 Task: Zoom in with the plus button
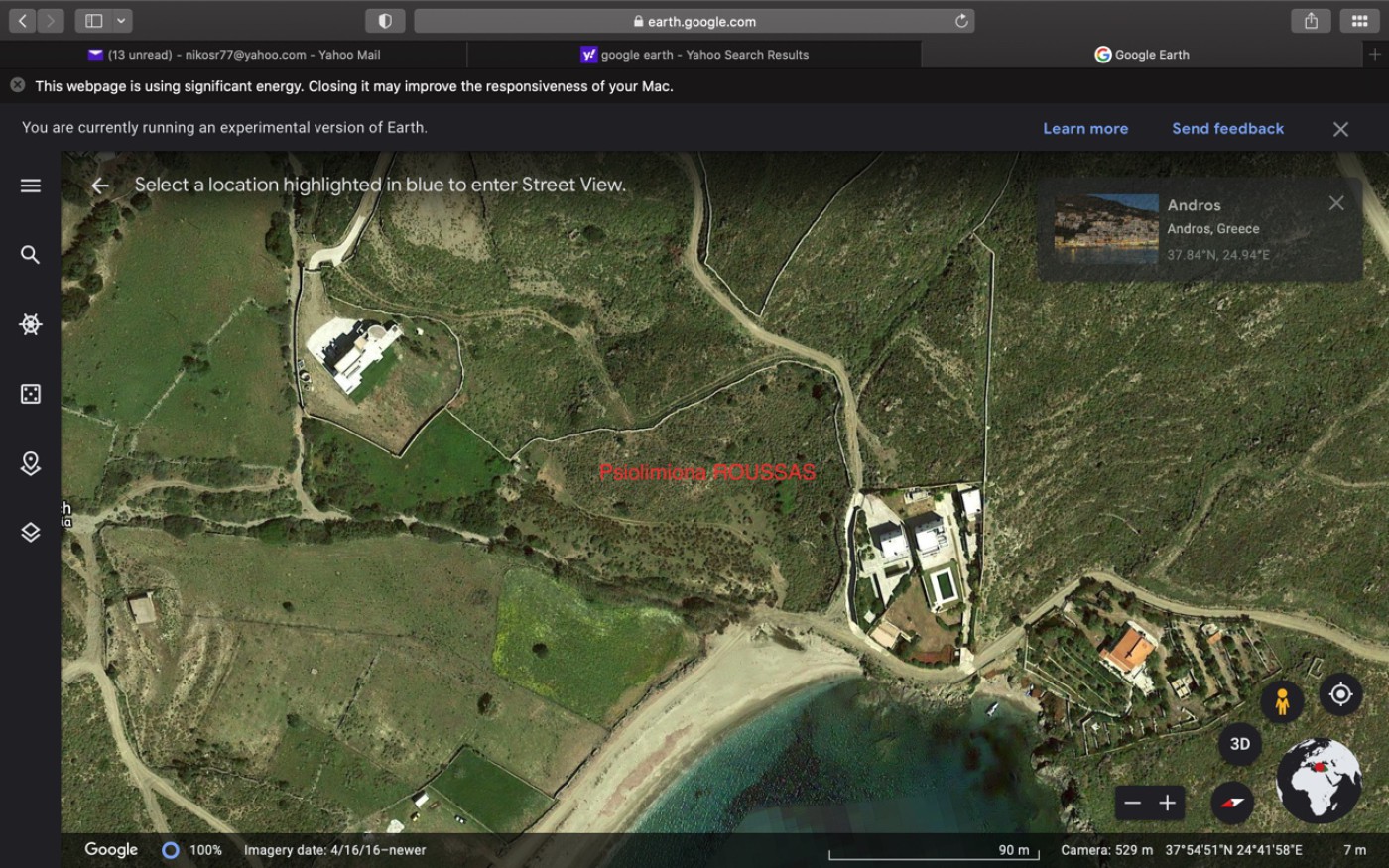coord(1168,804)
